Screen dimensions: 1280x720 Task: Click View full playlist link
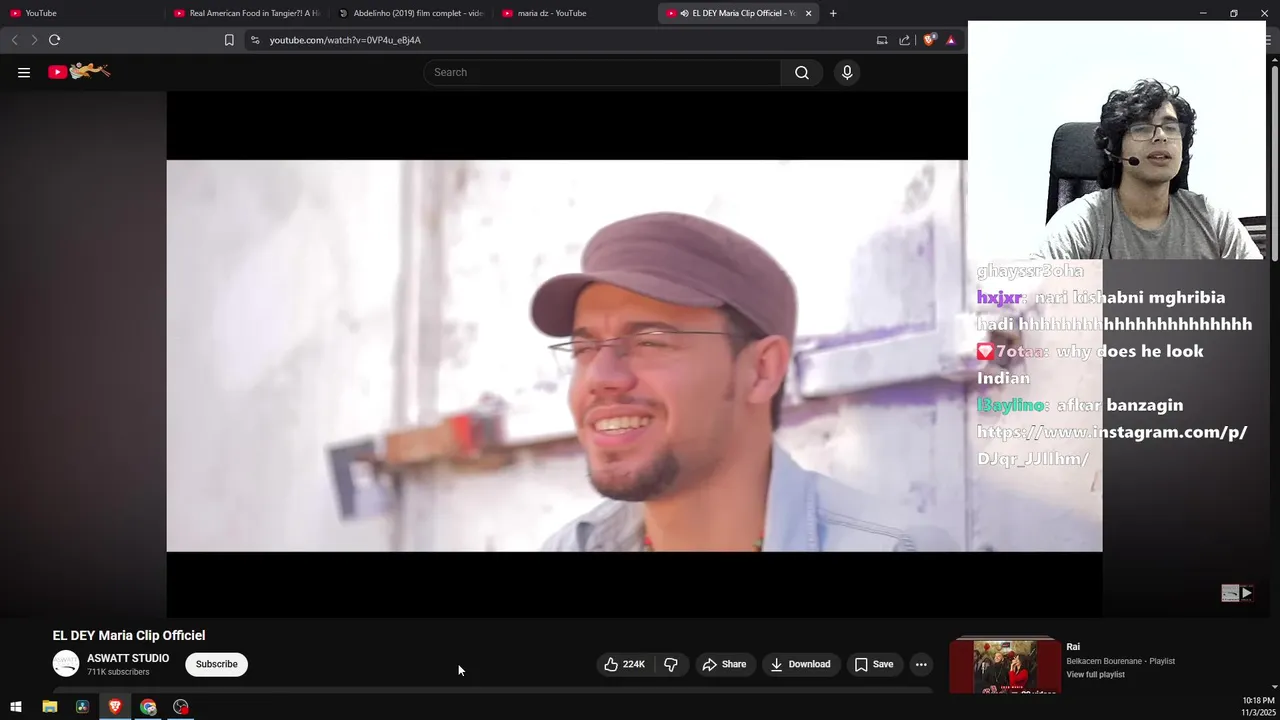1095,675
